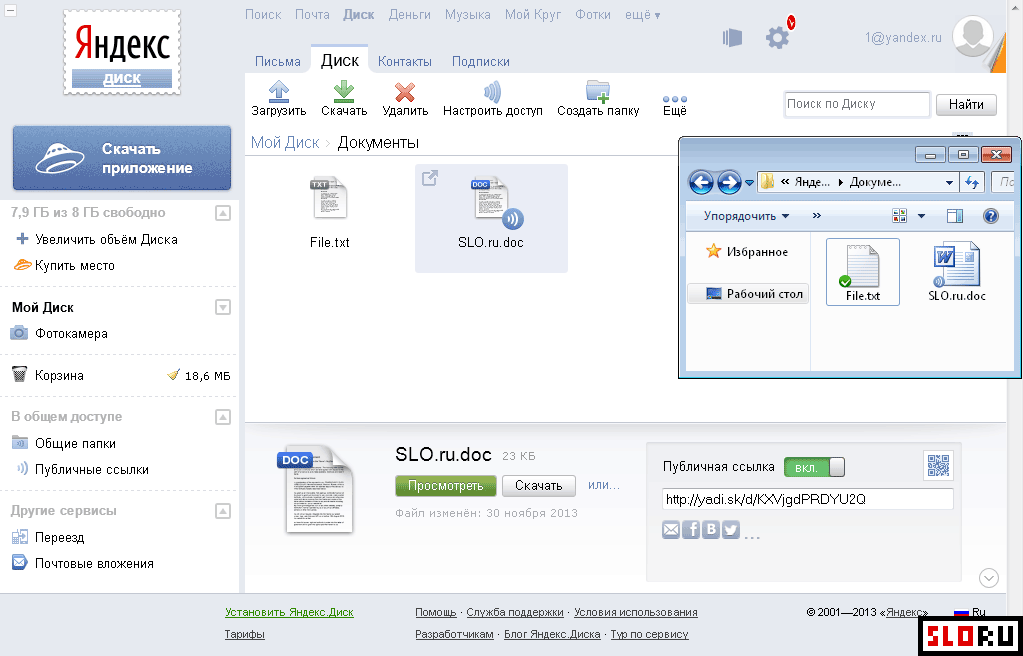The image size is (1023, 656).
Task: Open the settings gear icon
Action: 777,38
